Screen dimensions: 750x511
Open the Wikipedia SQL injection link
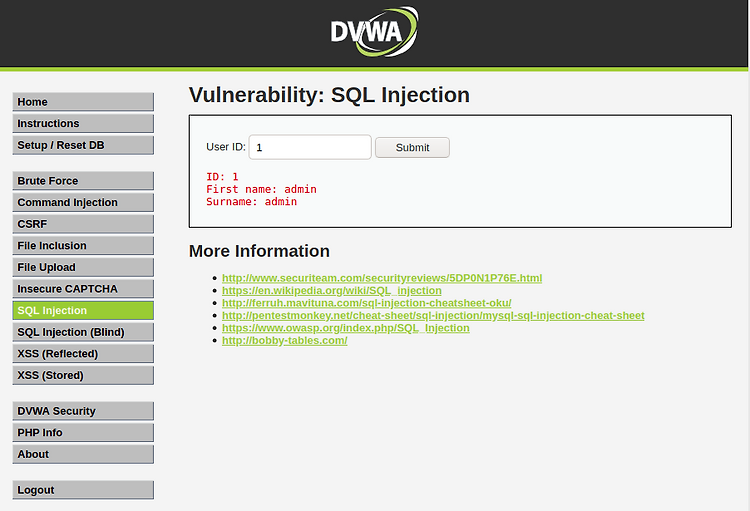(x=331, y=290)
